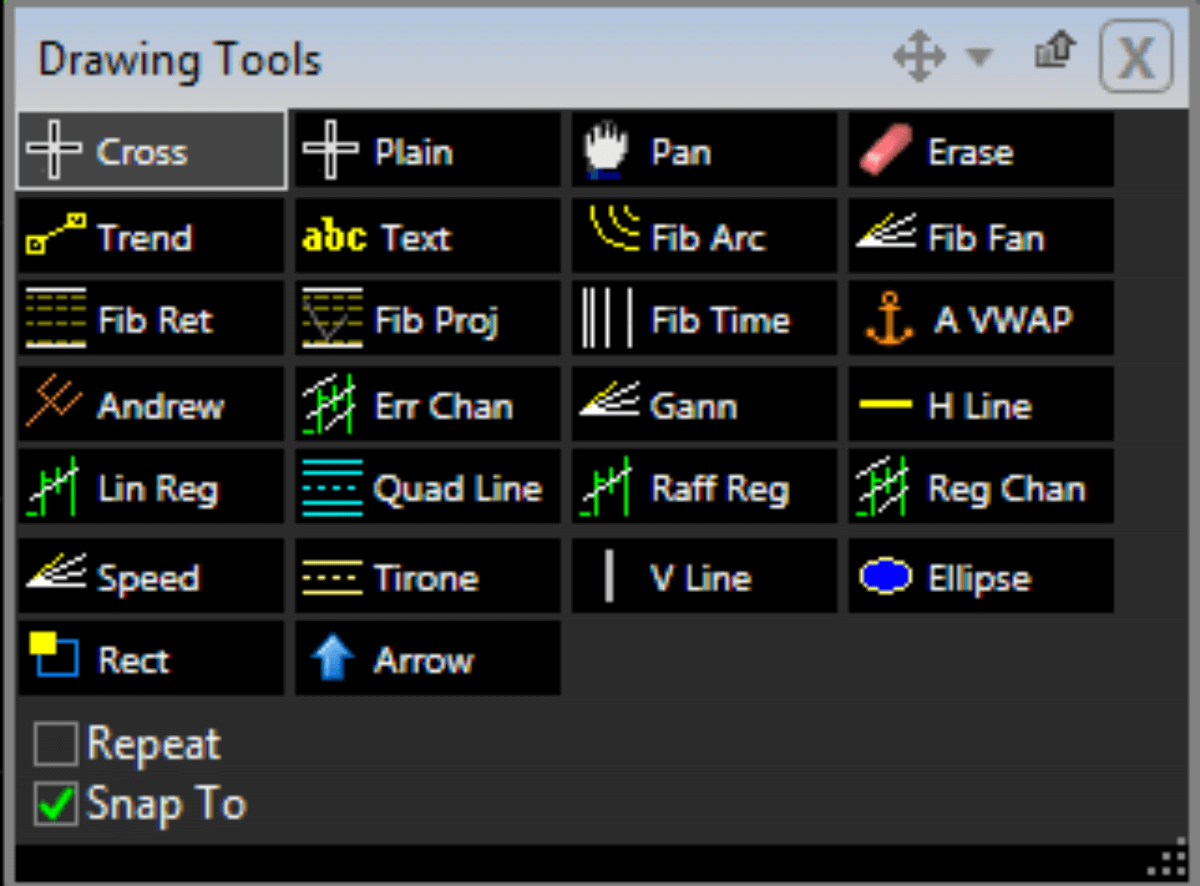Pick the V Line tool
The image size is (1200, 886).
click(x=705, y=576)
